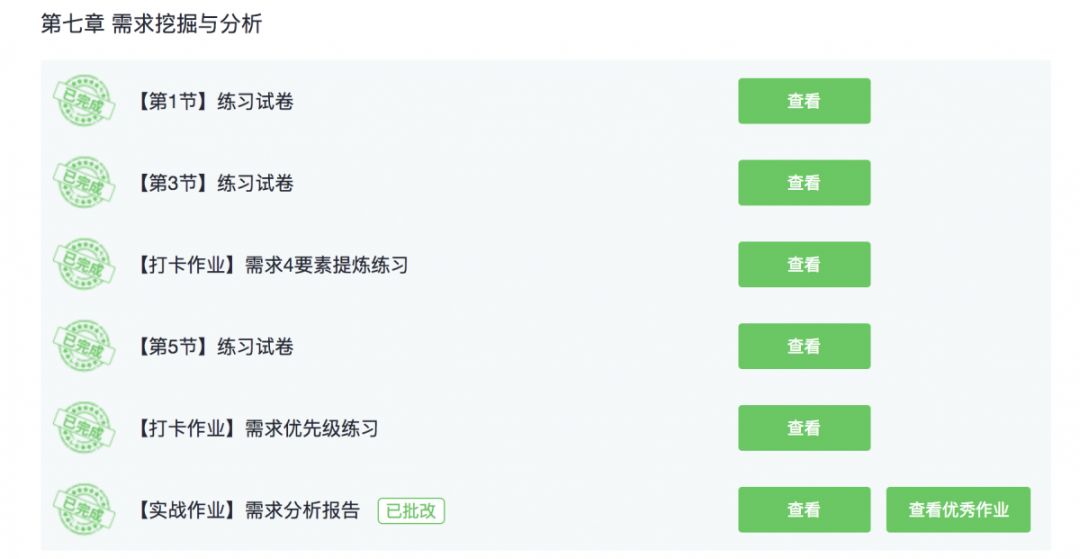Select the 【第1节】练习试卷 title
Viewport: 1080px width, 559px height.
click(x=211, y=102)
